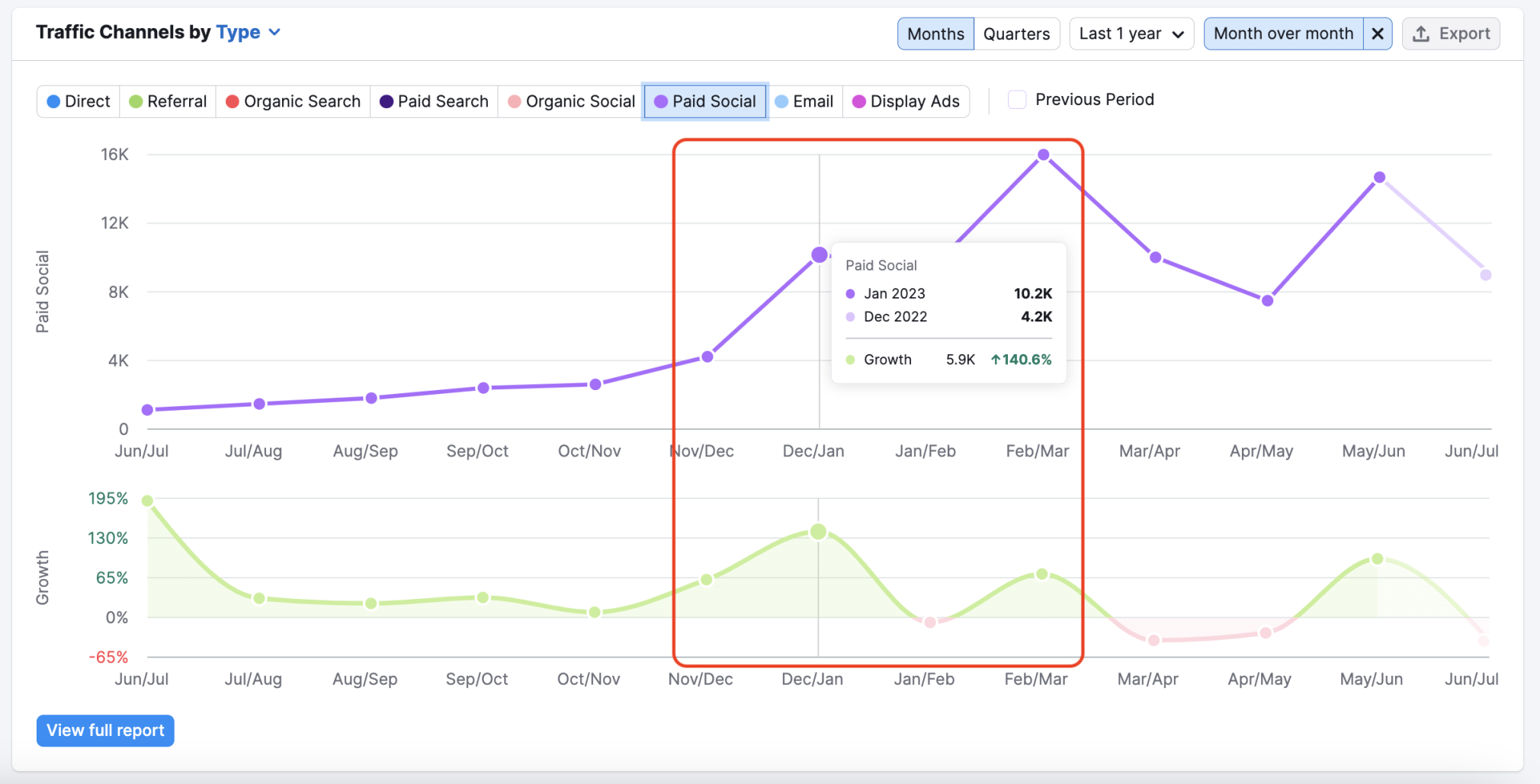Viewport: 1540px width, 784px height.
Task: Select the Paid Search legend item
Action: (434, 101)
